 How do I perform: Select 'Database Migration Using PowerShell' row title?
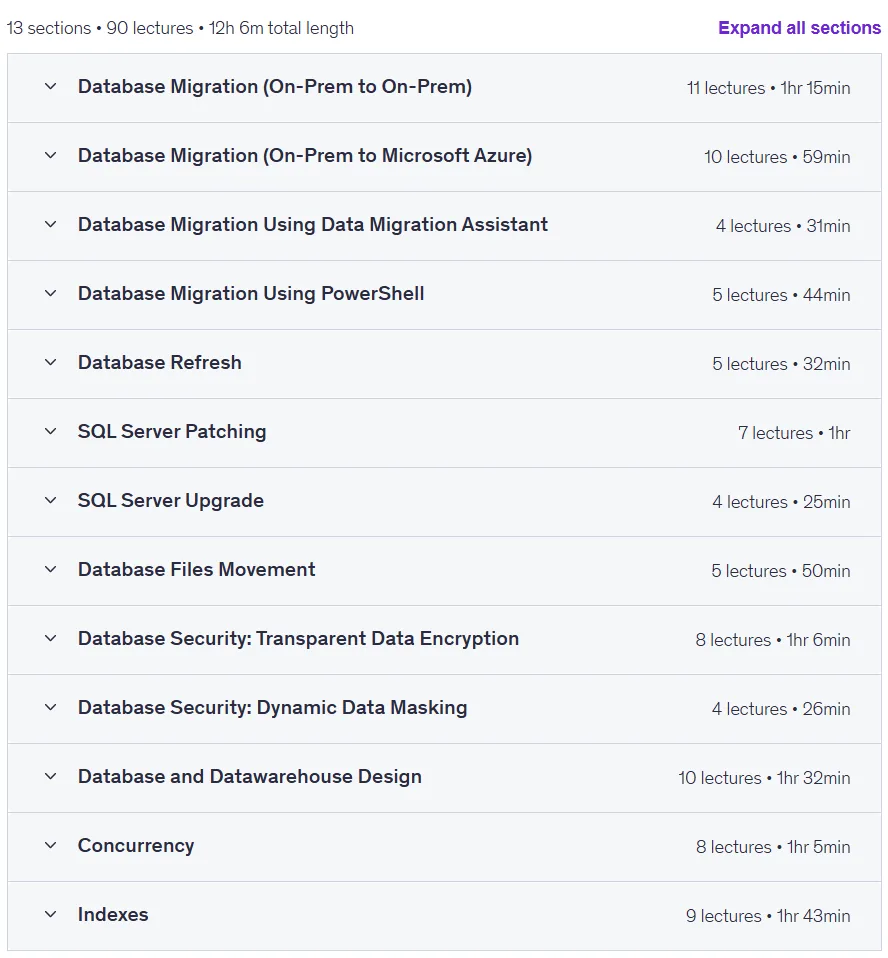coord(251,294)
